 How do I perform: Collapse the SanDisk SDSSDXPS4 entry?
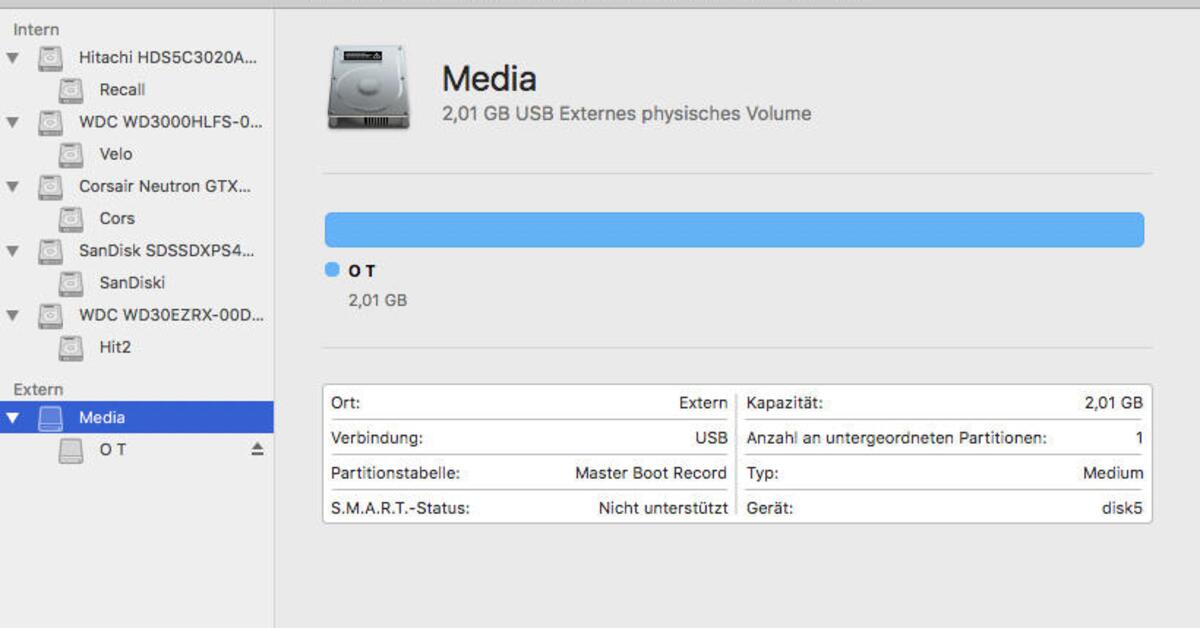tap(12, 250)
